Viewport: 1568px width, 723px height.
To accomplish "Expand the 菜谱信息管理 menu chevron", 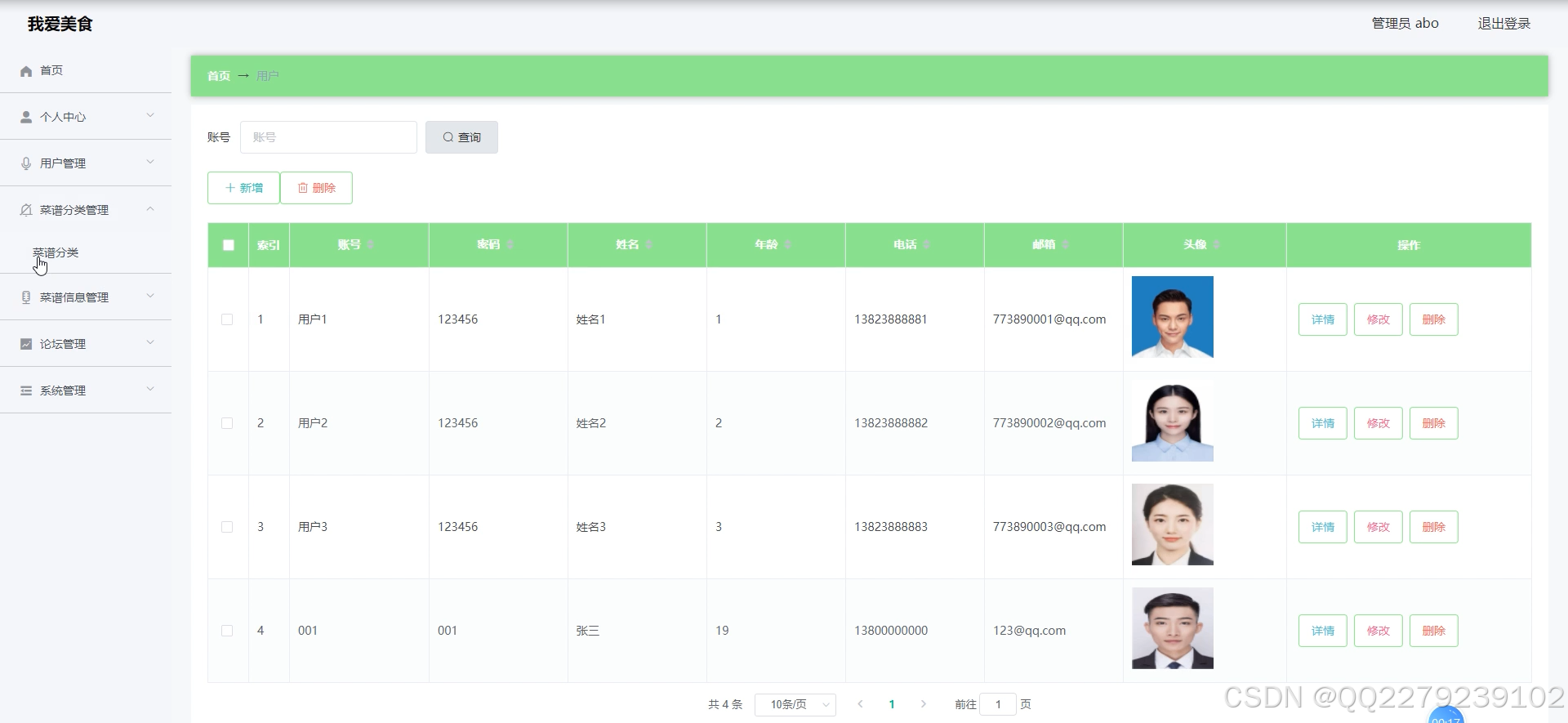I will pos(150,297).
